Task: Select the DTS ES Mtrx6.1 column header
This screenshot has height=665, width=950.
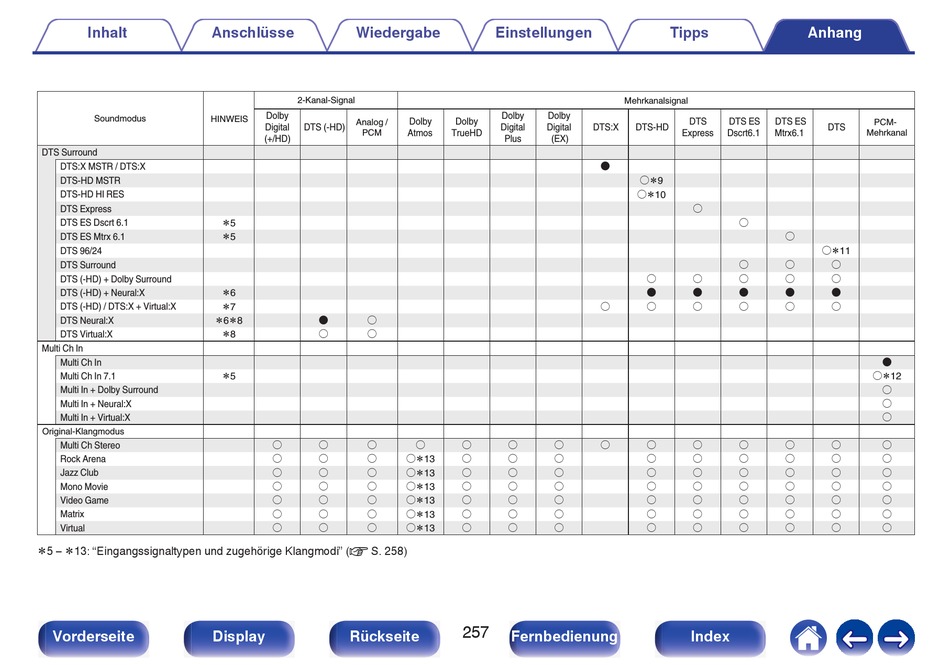Action: [790, 127]
